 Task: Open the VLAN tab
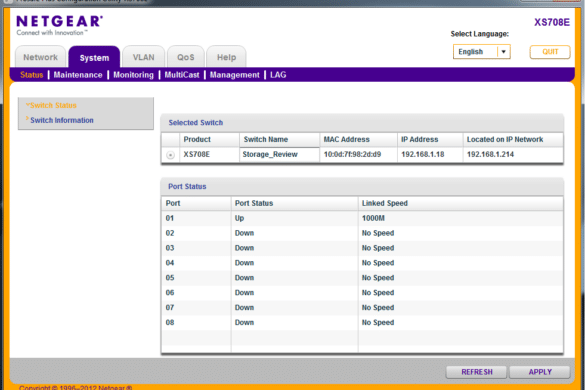[144, 57]
